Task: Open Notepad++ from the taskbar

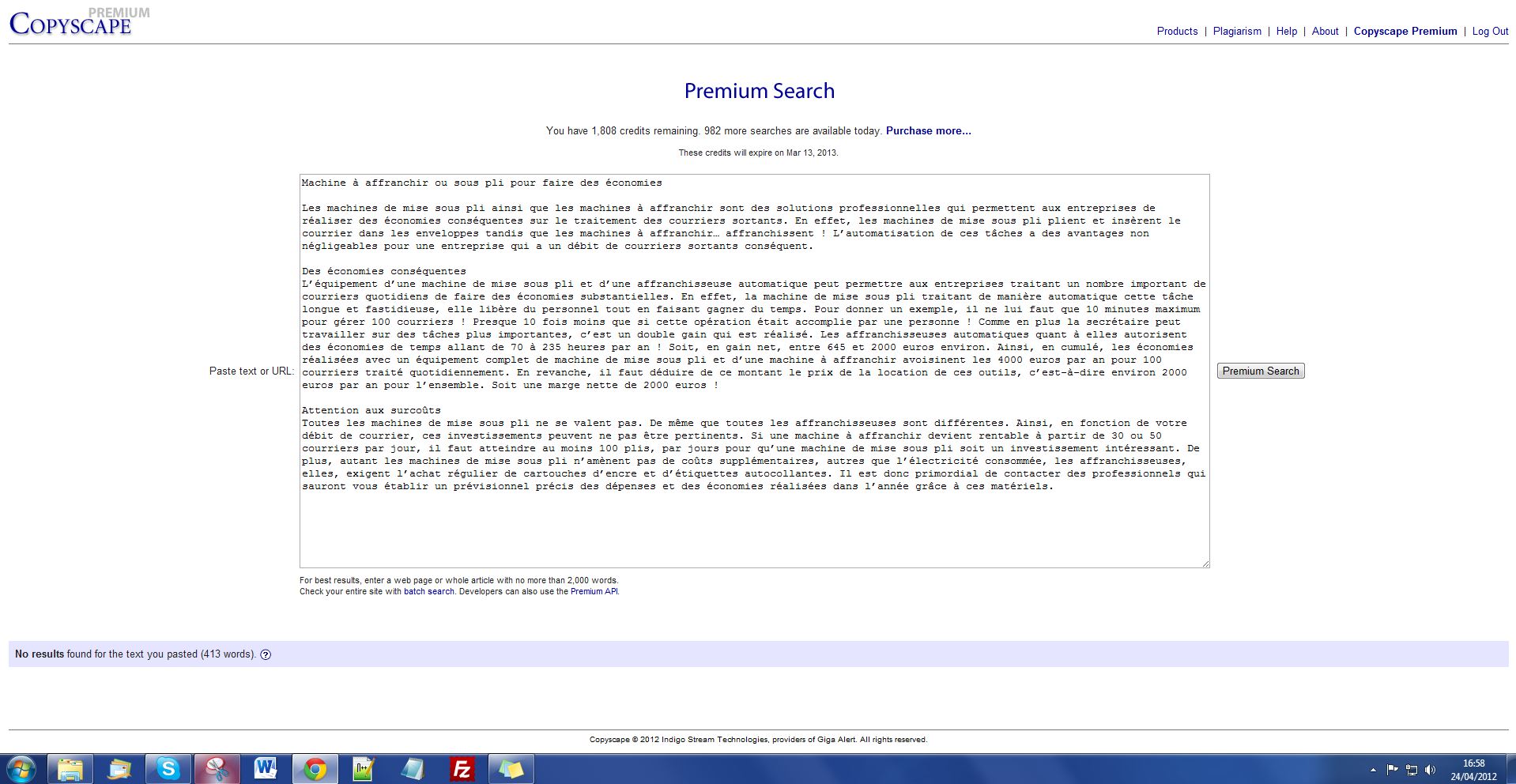Action: click(x=364, y=768)
